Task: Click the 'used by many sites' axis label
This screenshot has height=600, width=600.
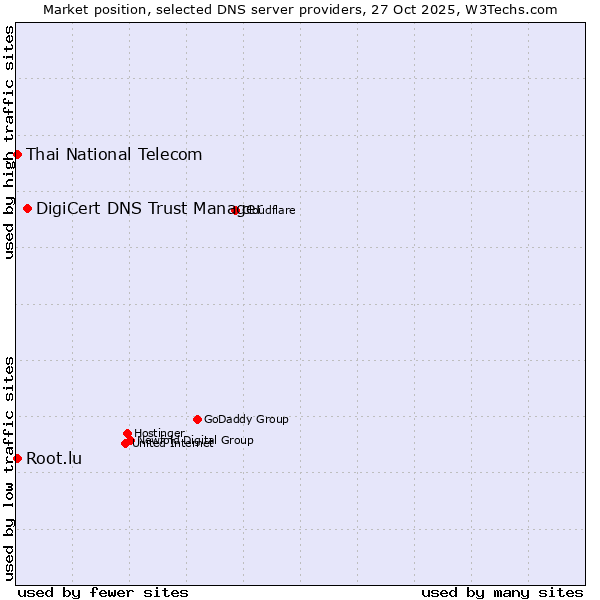Action: (x=502, y=592)
